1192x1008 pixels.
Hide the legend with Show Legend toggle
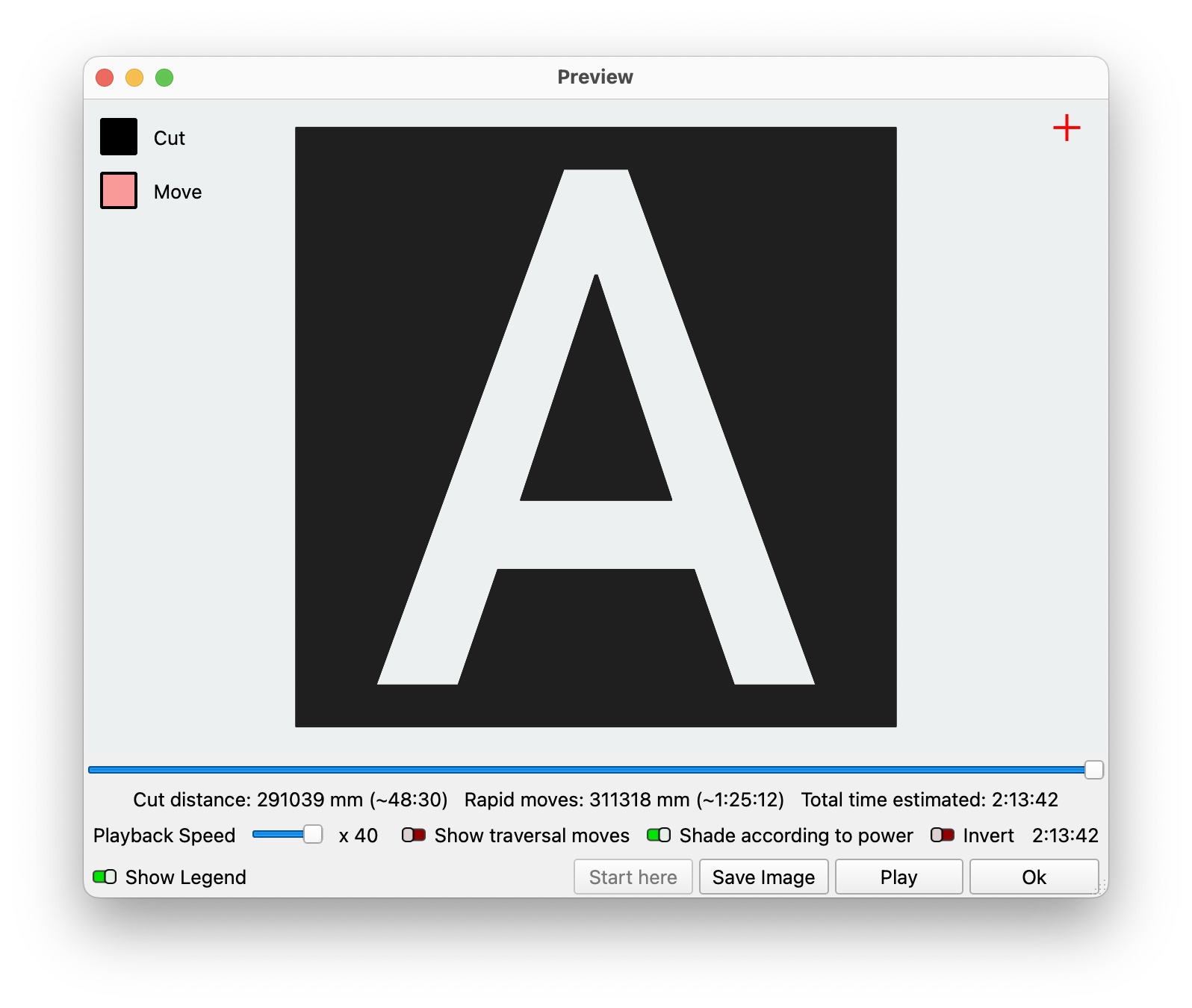point(105,877)
